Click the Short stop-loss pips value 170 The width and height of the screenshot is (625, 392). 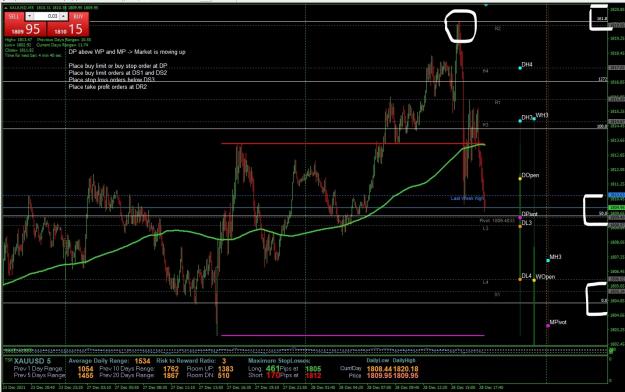coord(273,375)
